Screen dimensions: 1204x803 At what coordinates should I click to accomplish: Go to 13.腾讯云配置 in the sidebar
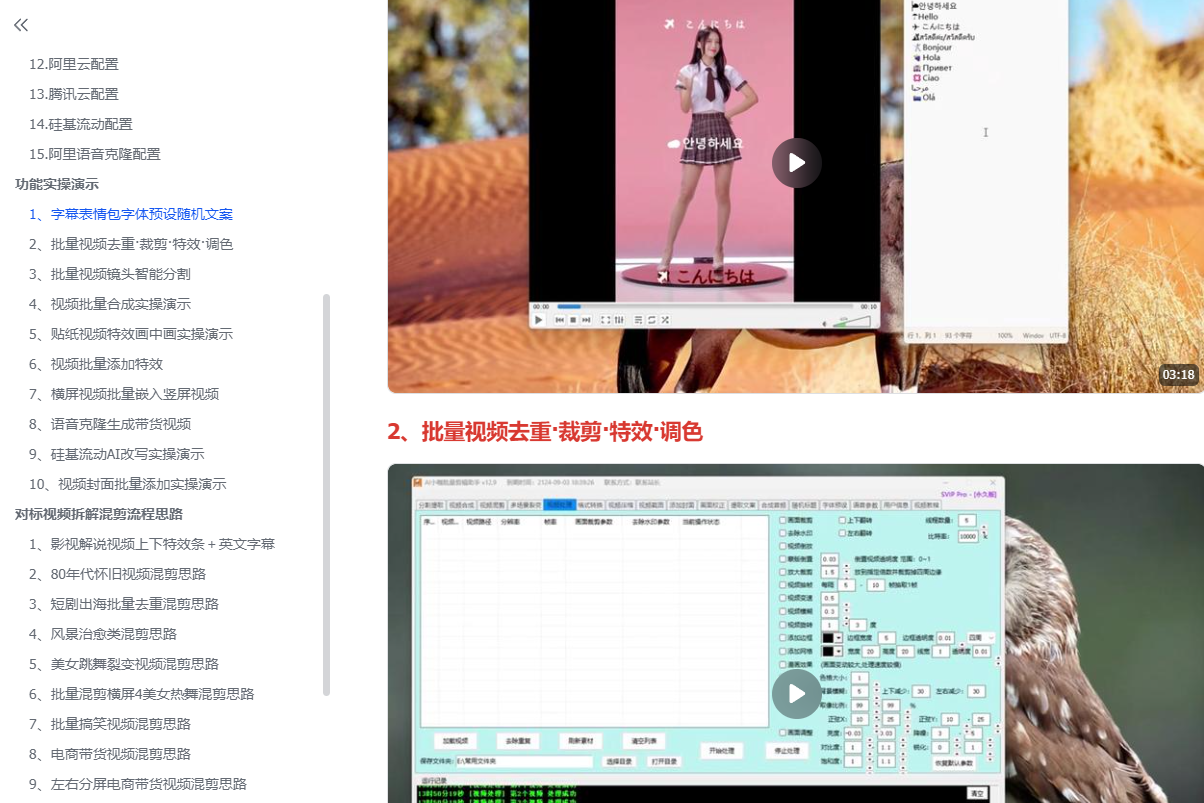click(x=74, y=94)
